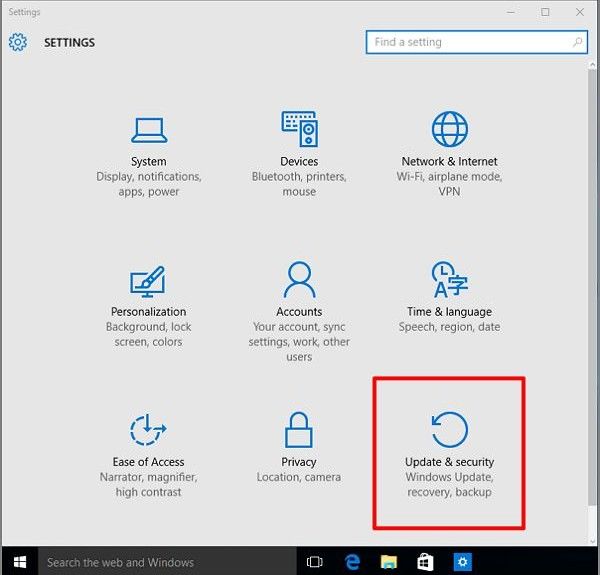Click the Search the web and Windows box
The height and width of the screenshot is (575, 600).
point(167,562)
